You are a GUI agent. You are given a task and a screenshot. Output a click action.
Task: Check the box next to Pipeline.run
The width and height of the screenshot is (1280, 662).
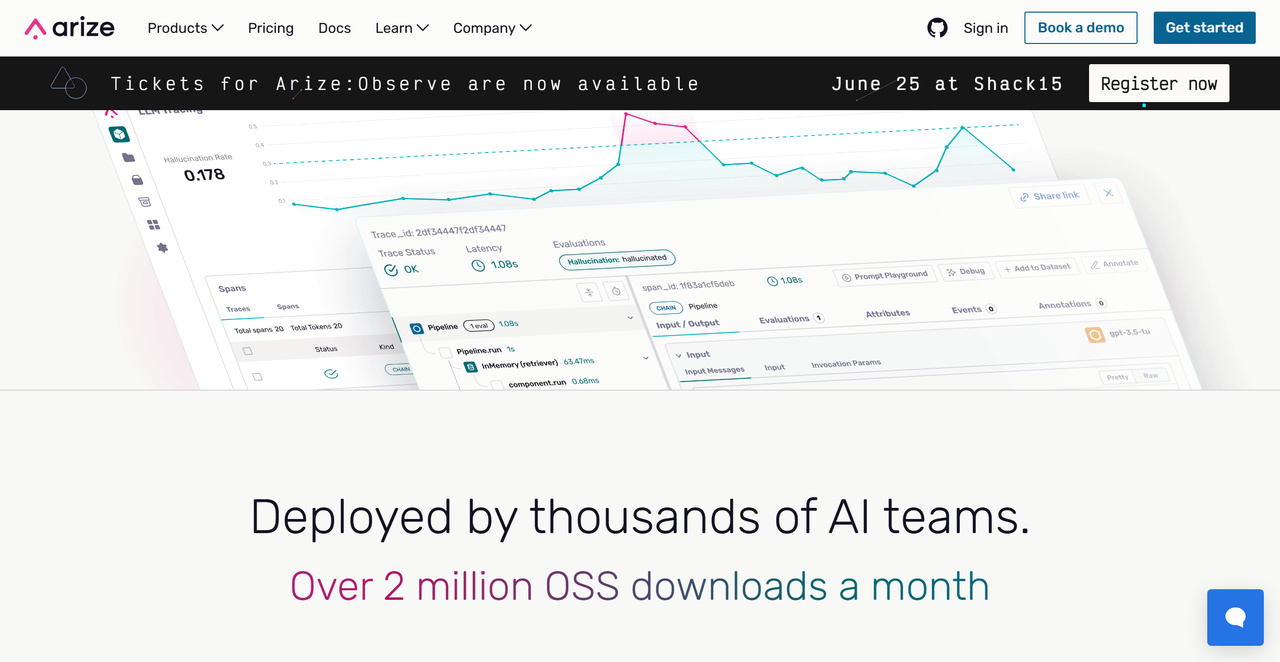pyautogui.click(x=445, y=351)
